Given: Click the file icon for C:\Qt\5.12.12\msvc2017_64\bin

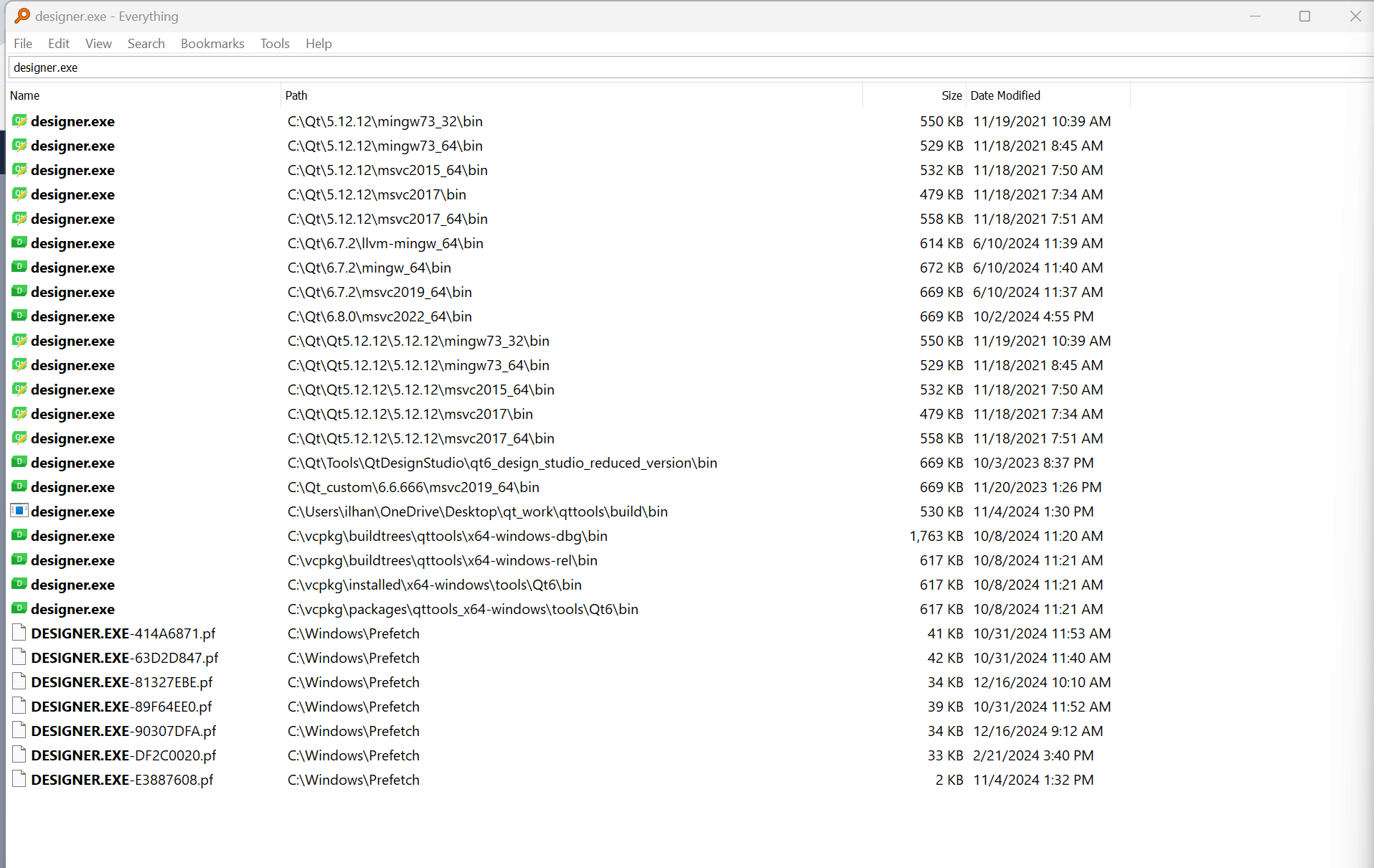Looking at the screenshot, I should pyautogui.click(x=19, y=218).
